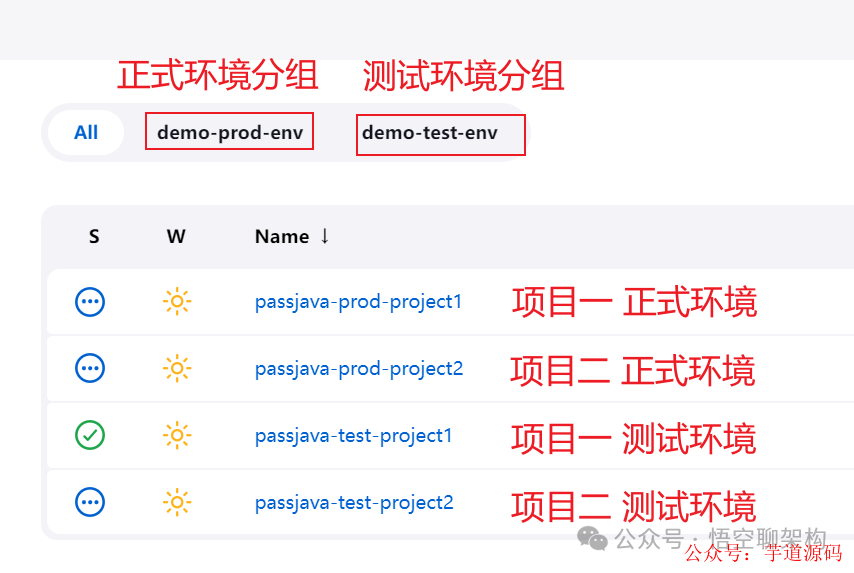Click the status icon for passjava-test-project2
Image resolution: width=854 pixels, height=573 pixels.
point(90,502)
